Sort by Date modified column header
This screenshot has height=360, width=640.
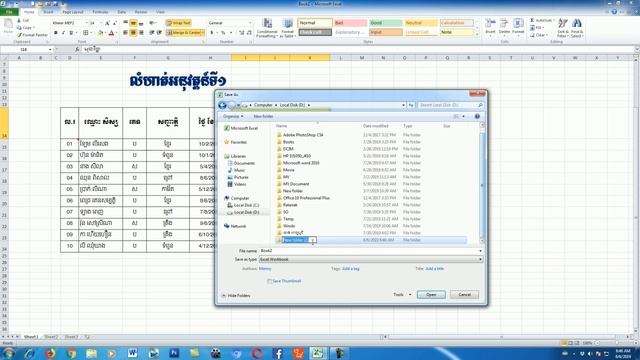click(x=376, y=126)
